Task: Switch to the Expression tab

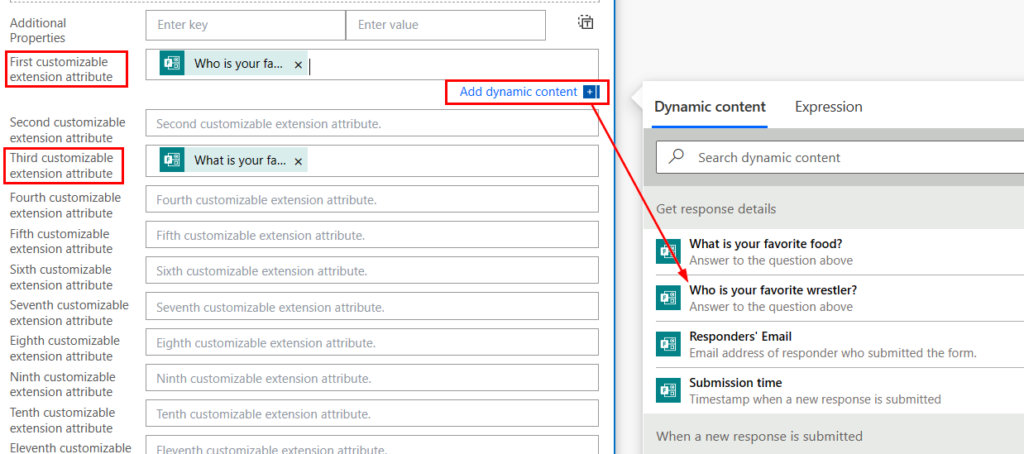Action: [828, 107]
